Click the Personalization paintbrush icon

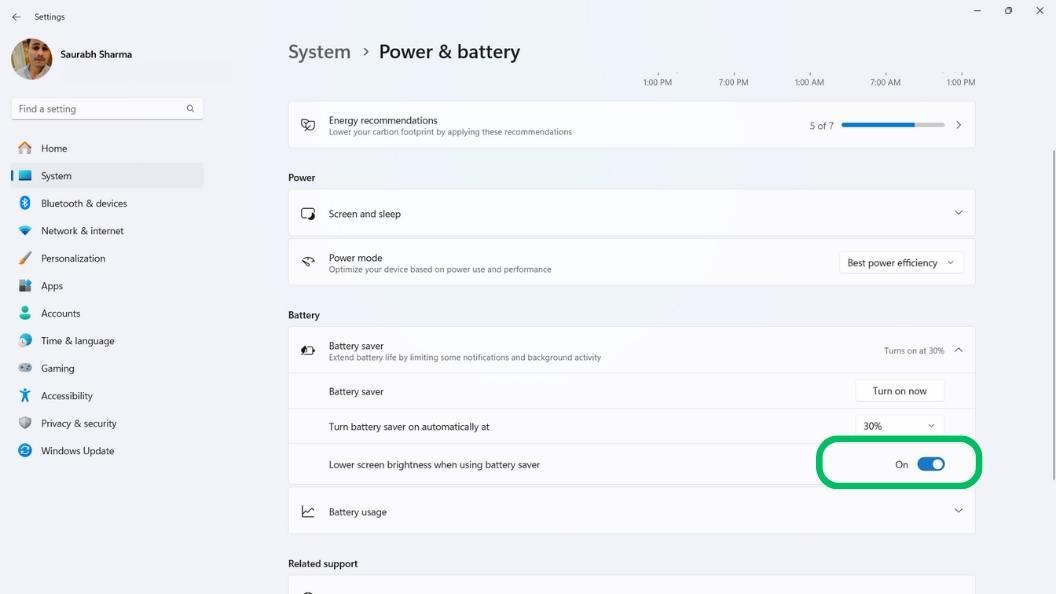point(25,258)
